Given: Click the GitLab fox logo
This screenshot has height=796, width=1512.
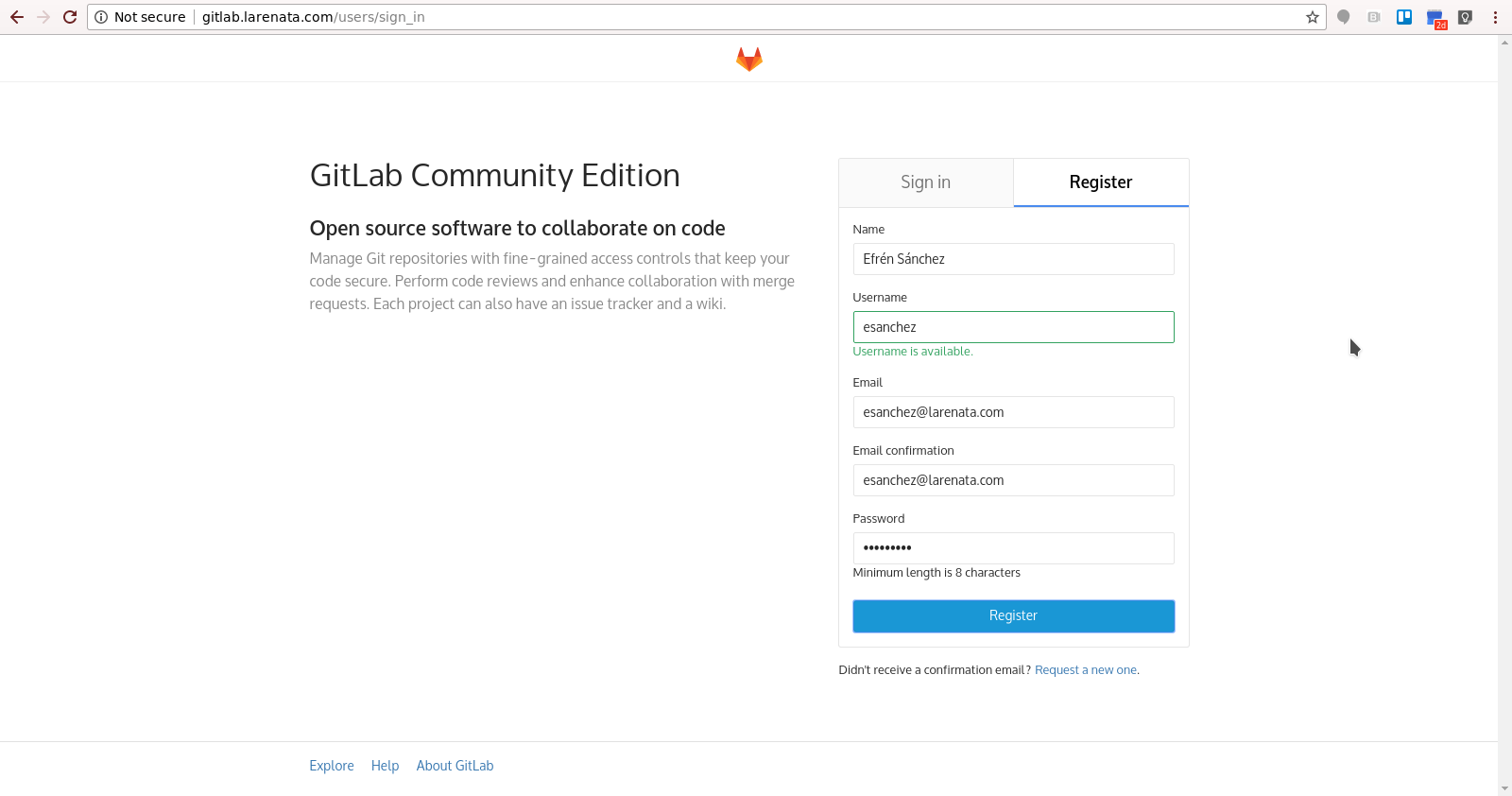Looking at the screenshot, I should [748, 60].
